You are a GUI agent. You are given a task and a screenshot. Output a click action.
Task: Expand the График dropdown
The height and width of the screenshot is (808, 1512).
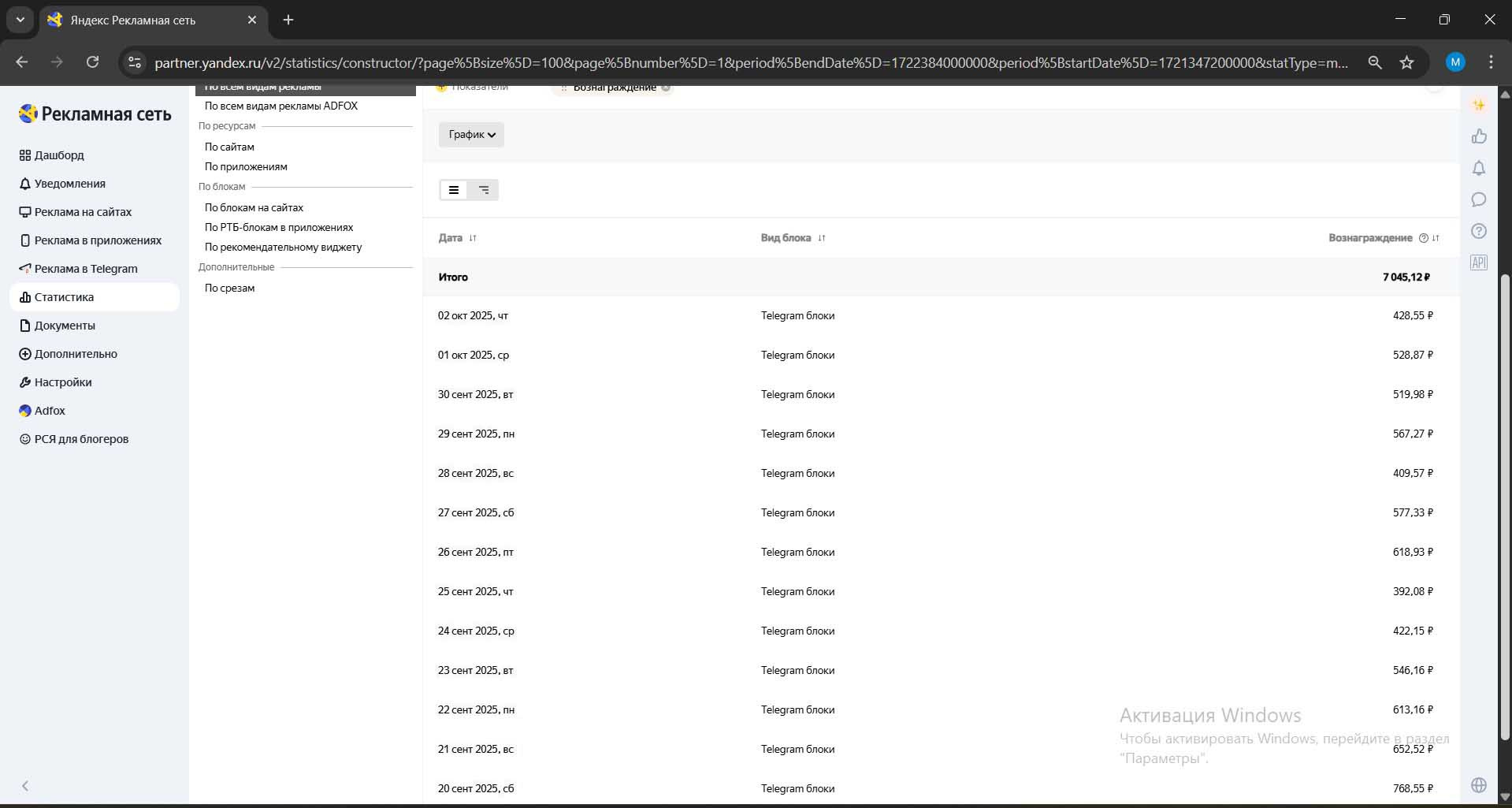point(471,135)
